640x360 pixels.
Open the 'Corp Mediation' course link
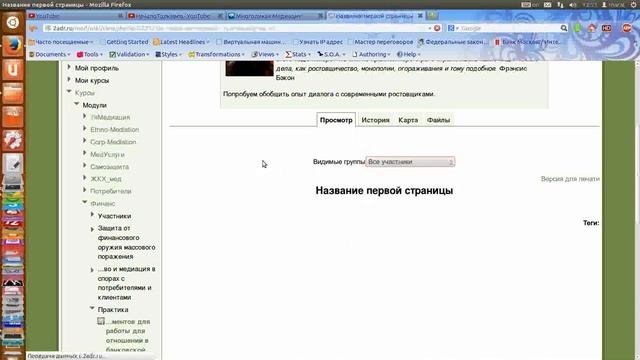tap(113, 142)
